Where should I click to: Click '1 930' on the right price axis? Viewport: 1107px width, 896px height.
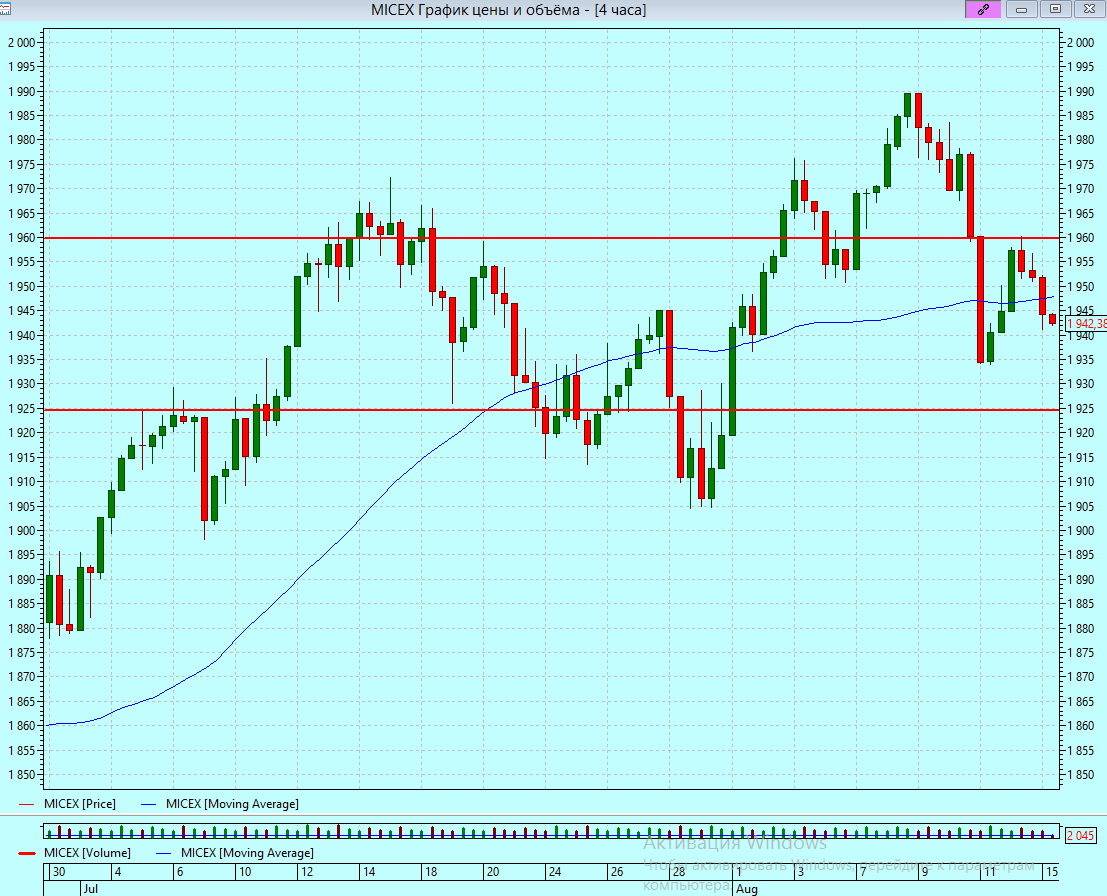[1080, 384]
